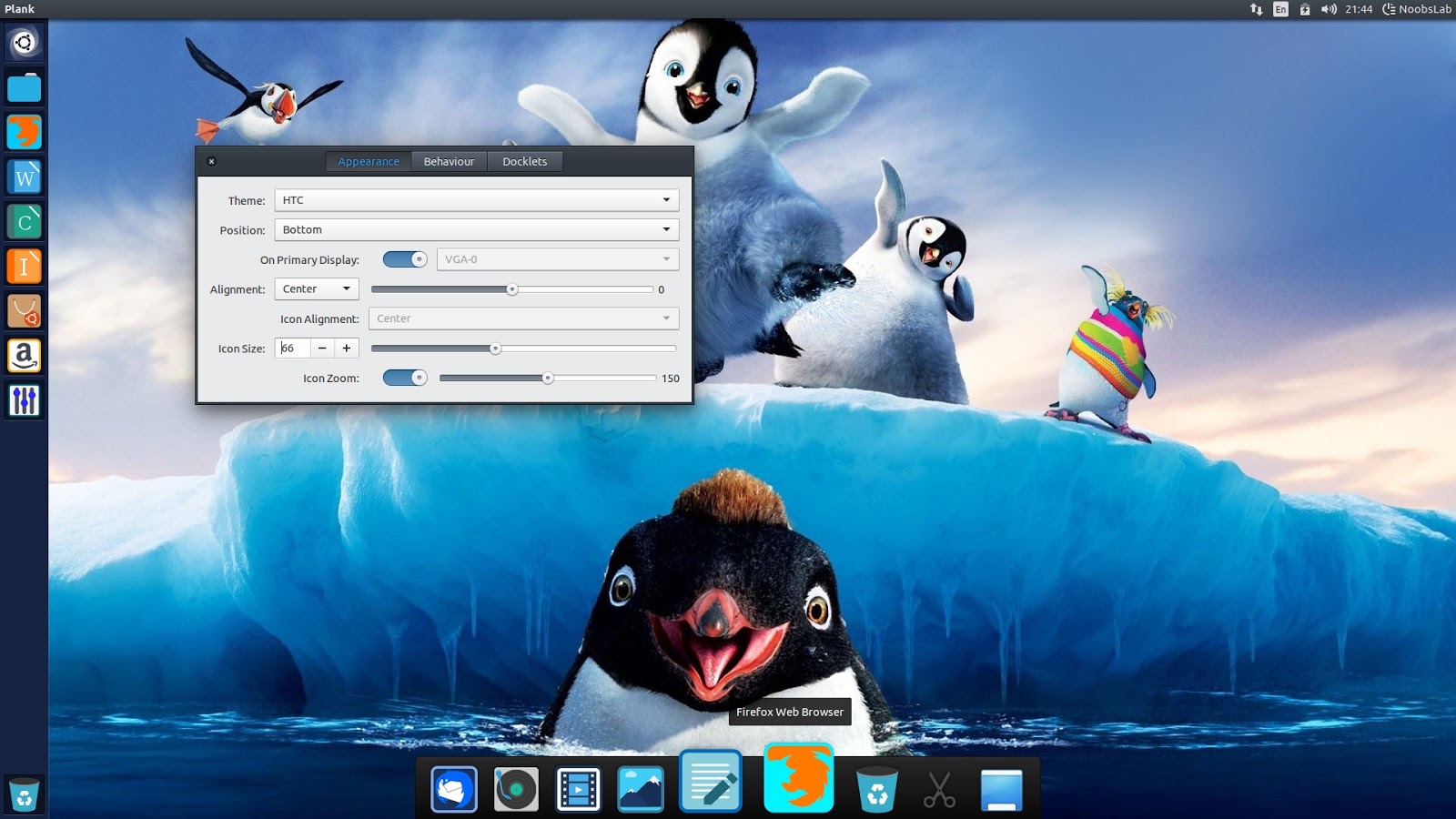This screenshot has height=819, width=1456.
Task: Disable the Icon Zoom toggle
Action: point(404,377)
